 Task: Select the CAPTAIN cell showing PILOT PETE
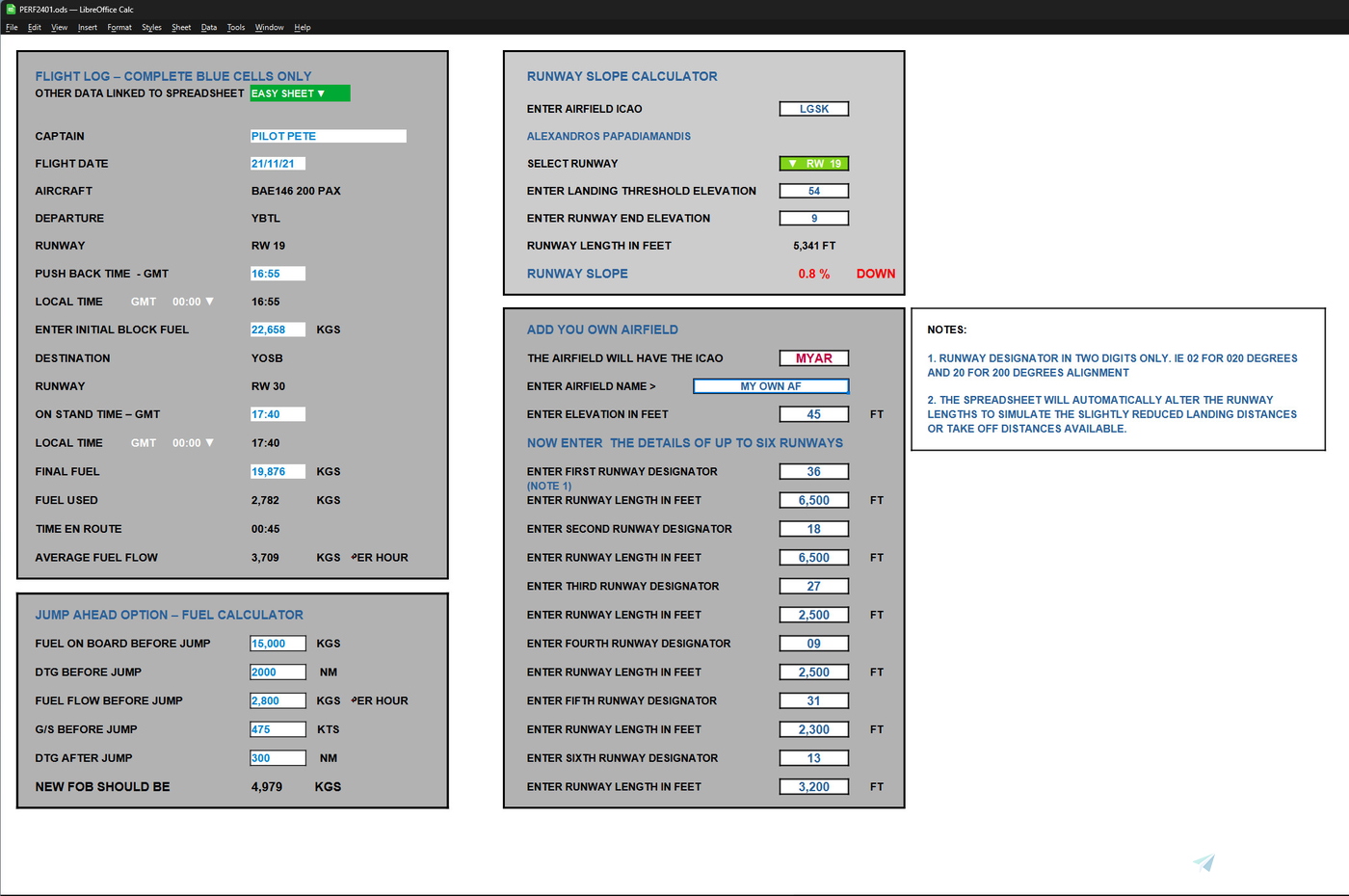pos(328,136)
